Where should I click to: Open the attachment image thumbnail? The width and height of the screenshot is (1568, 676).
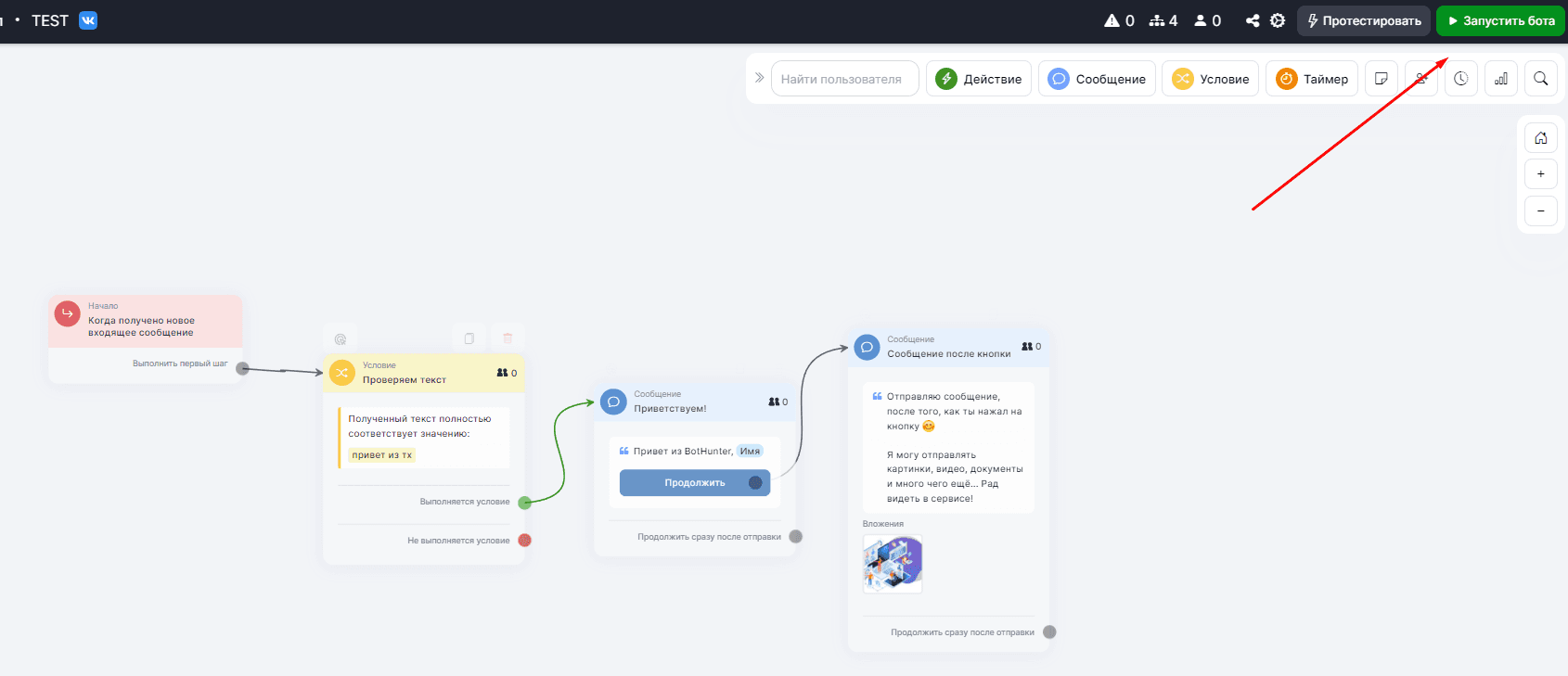tap(893, 564)
